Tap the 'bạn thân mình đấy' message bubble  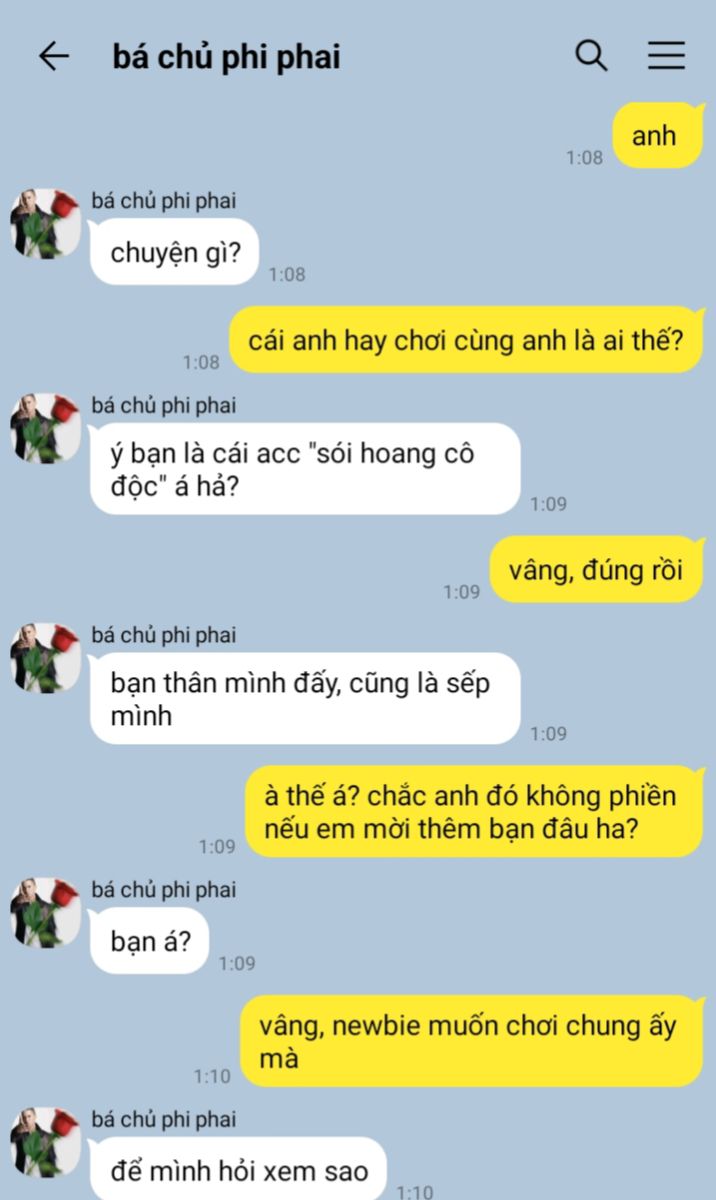[305, 699]
